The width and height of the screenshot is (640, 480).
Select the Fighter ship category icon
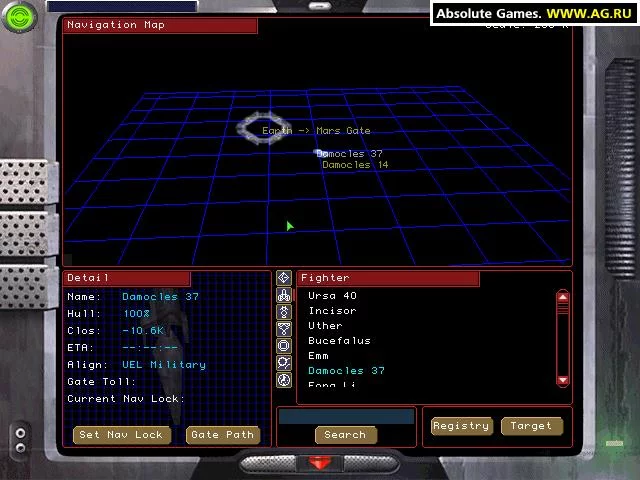point(284,295)
